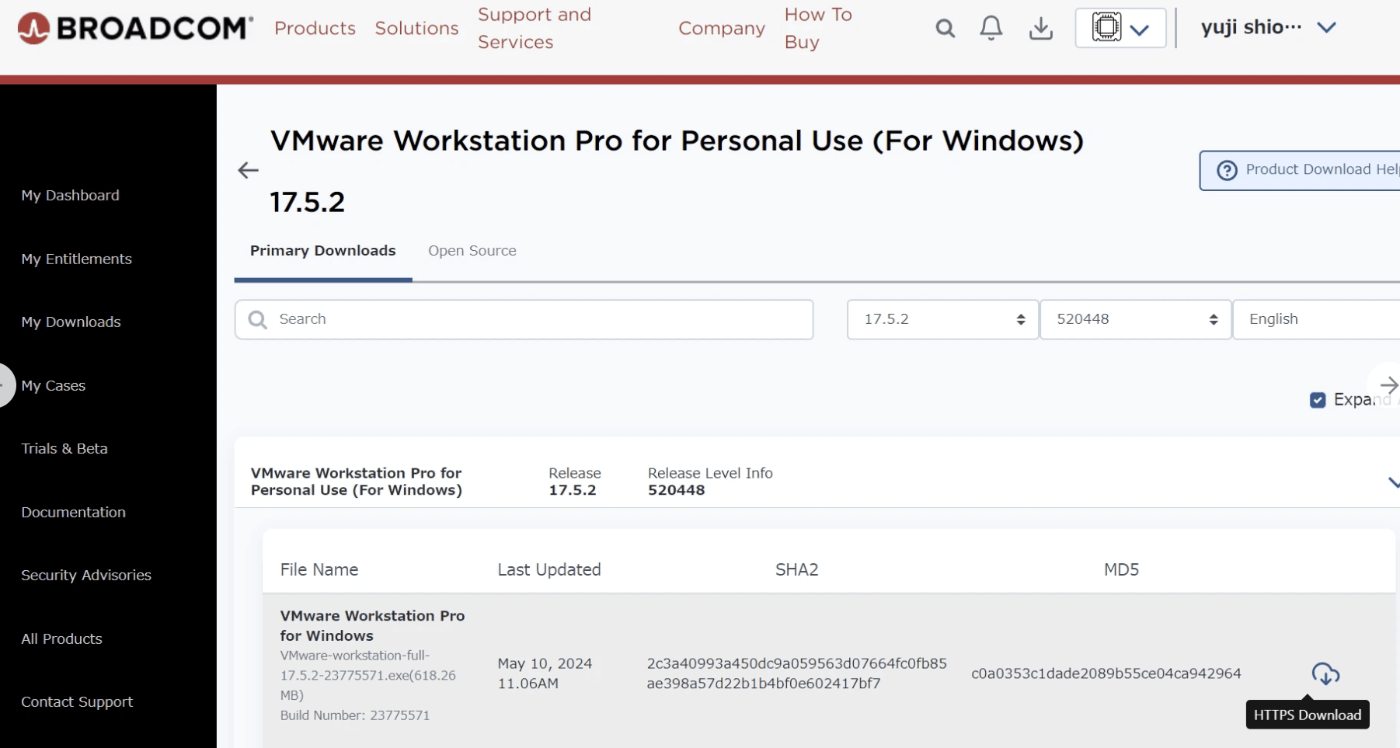This screenshot has width=1400, height=748.
Task: Click the 17.5.2 version heading
Action: 307,203
